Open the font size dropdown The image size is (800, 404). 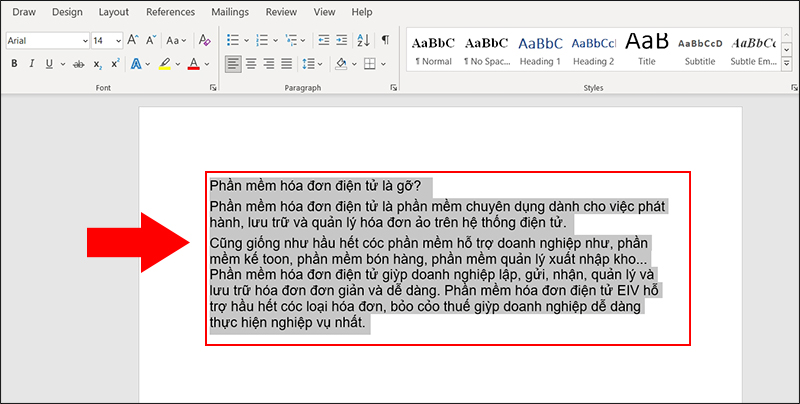pos(117,41)
